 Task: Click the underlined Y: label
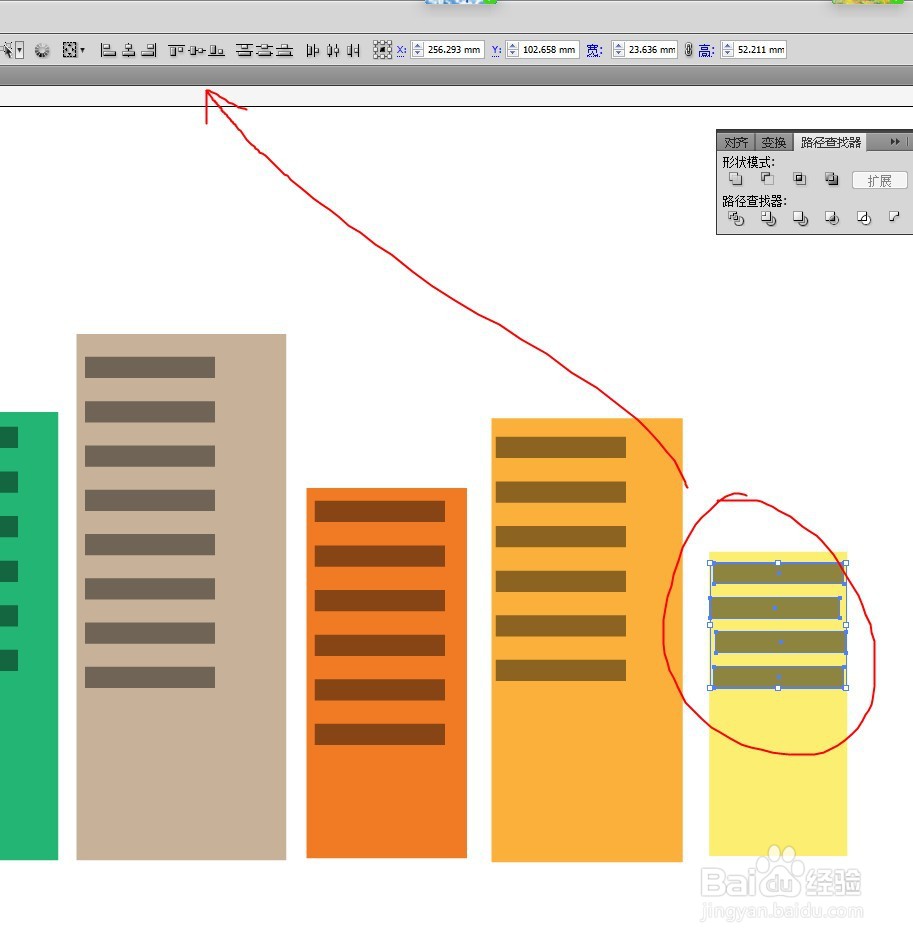coord(496,50)
